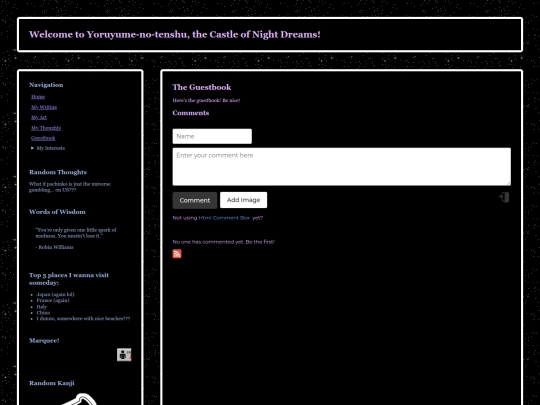Image resolution: width=540 pixels, height=405 pixels.
Task: Open the Home navigation link
Action: pos(38,97)
